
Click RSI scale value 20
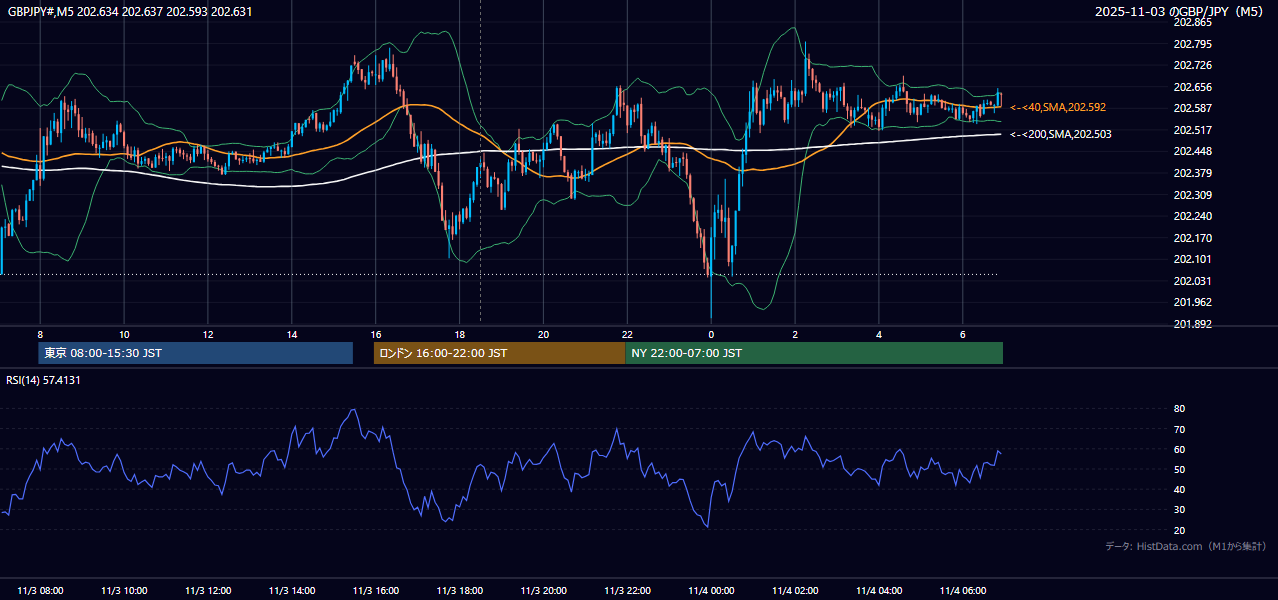1179,530
